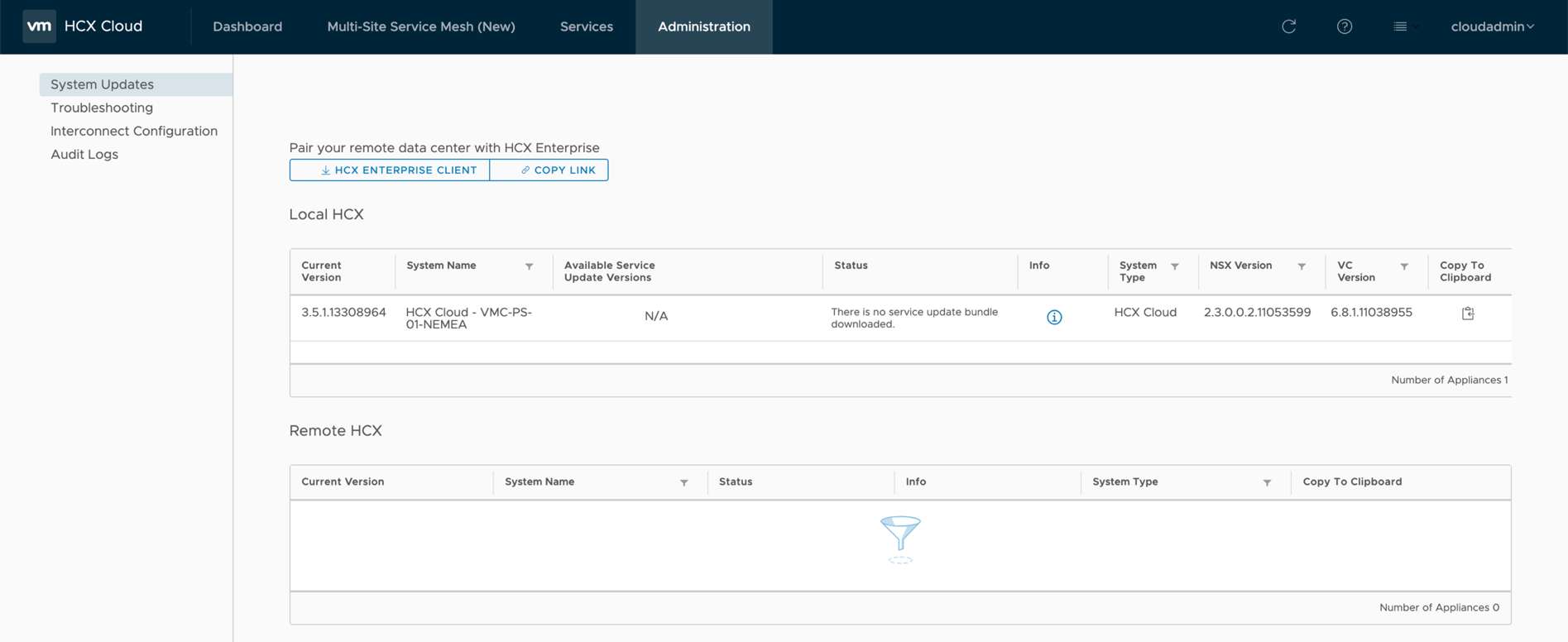Click the refresh icon in top bar
Viewport: 1568px width, 642px height.
tap(1288, 26)
